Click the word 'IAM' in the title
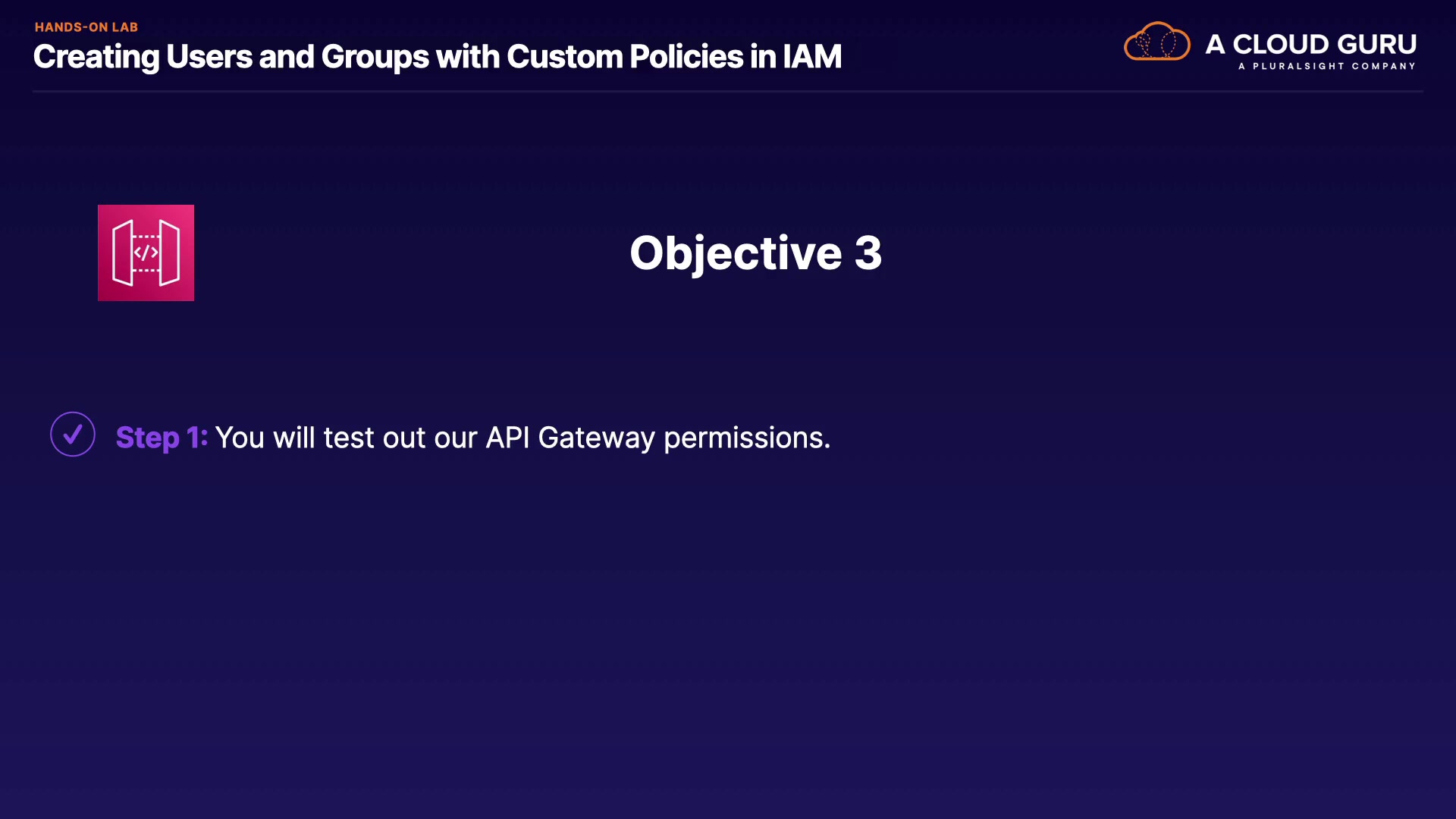The image size is (1456, 819). click(811, 57)
